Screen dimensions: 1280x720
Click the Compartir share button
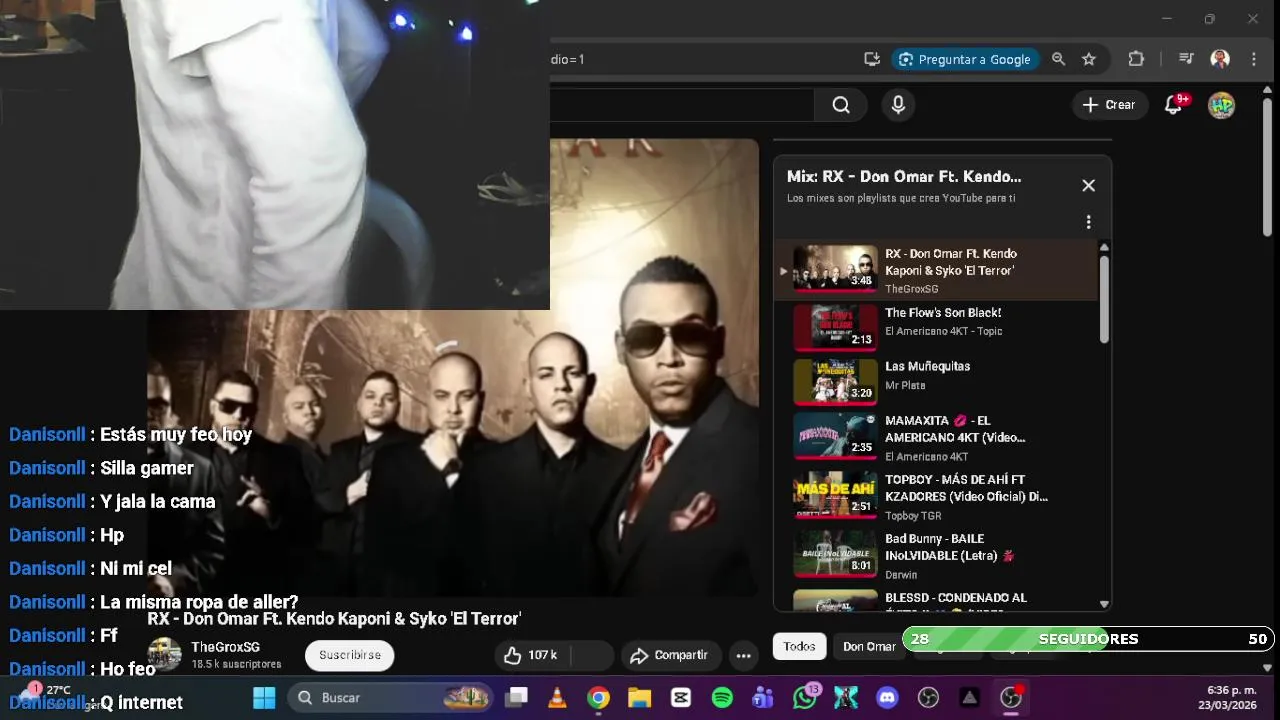point(670,655)
